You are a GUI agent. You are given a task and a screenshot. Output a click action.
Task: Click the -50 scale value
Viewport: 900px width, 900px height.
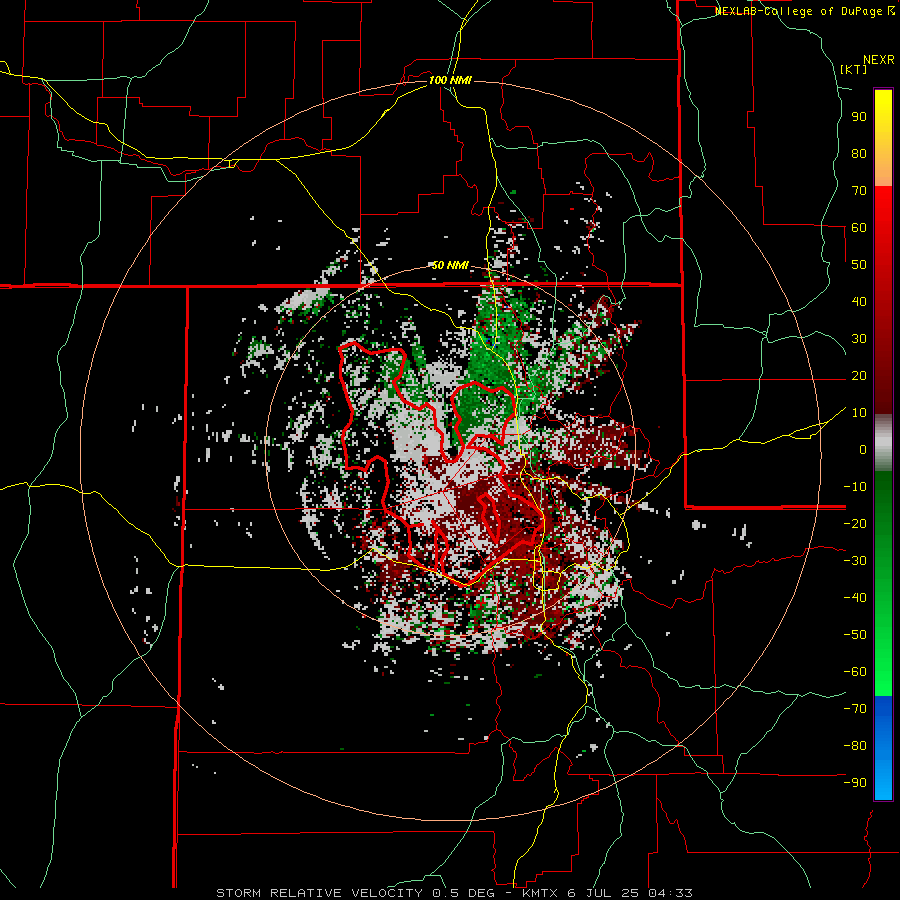pos(855,635)
